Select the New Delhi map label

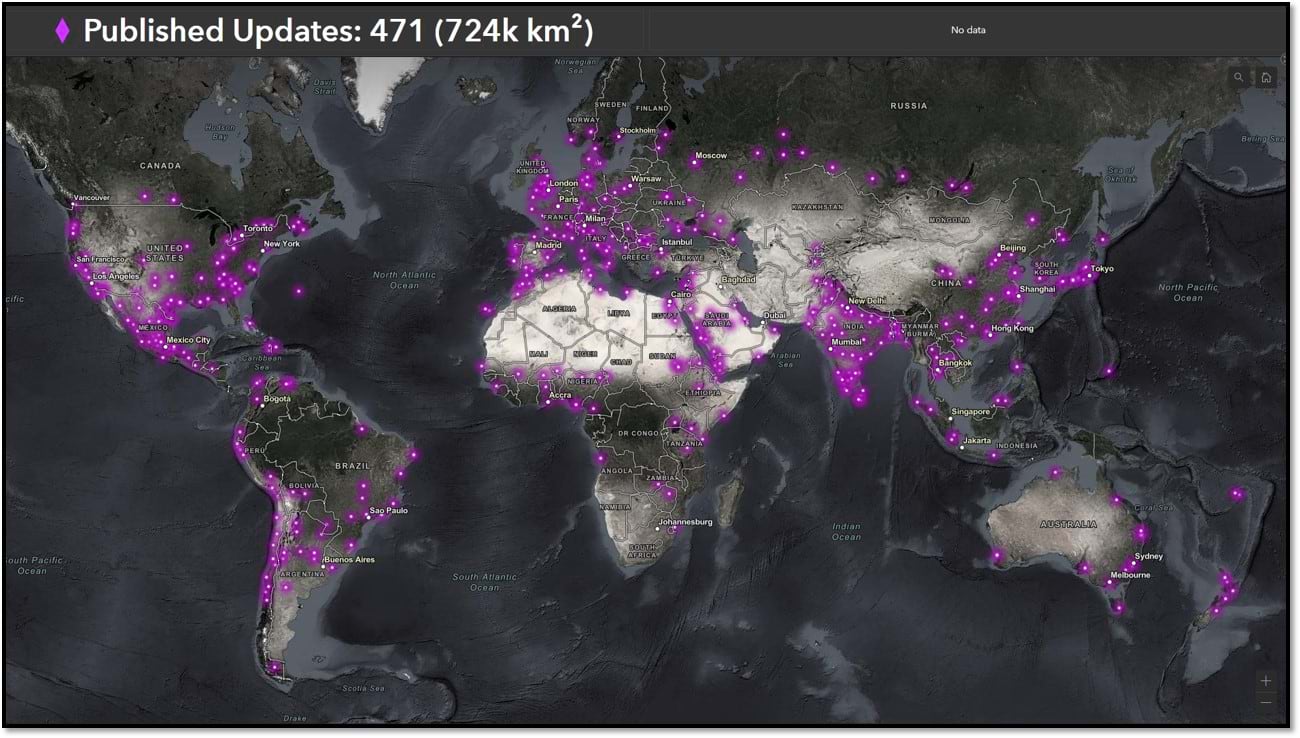click(x=868, y=300)
